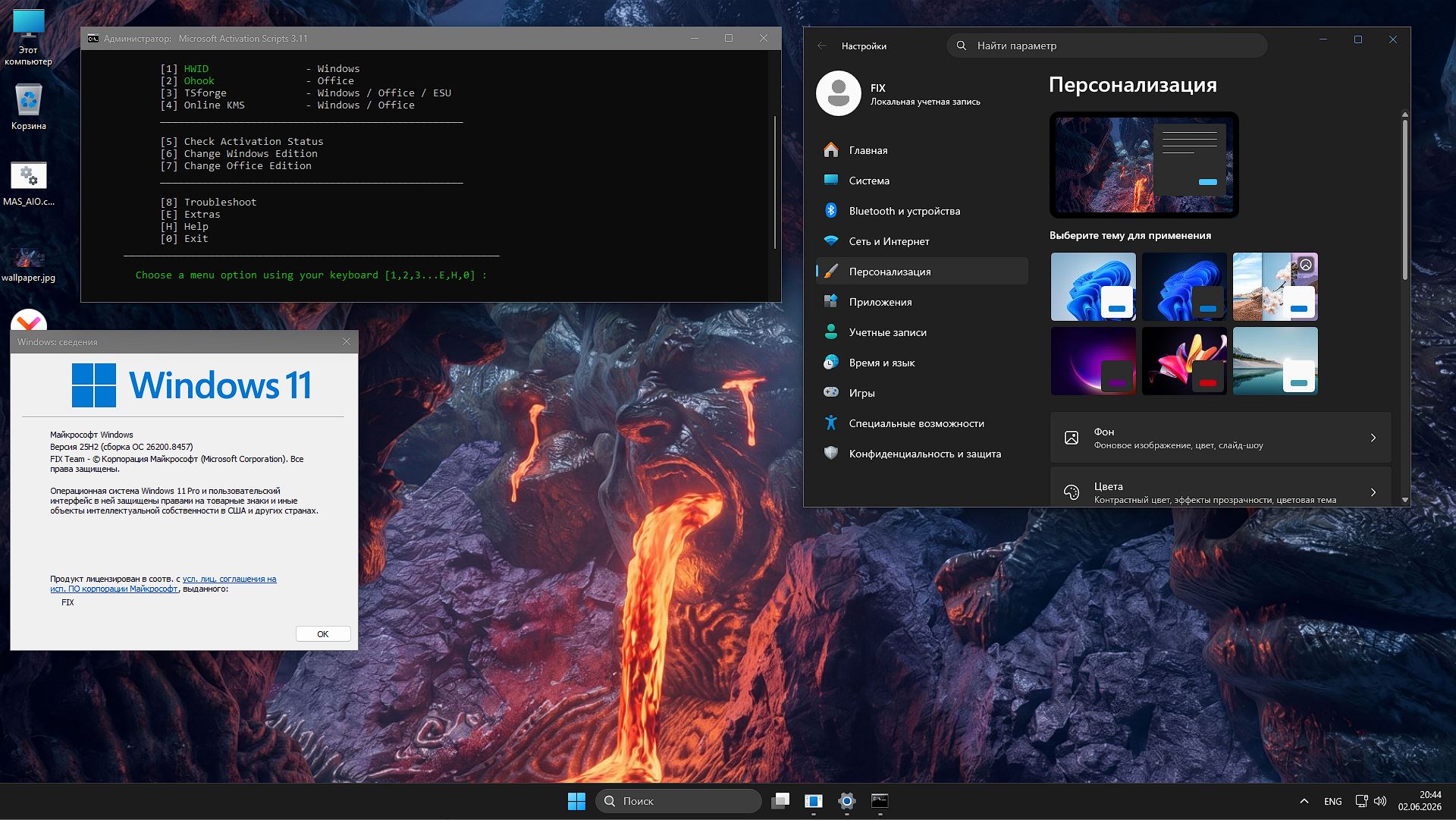Click the picture icon in the 'Фон' row
The height and width of the screenshot is (820, 1456).
pos(1072,438)
